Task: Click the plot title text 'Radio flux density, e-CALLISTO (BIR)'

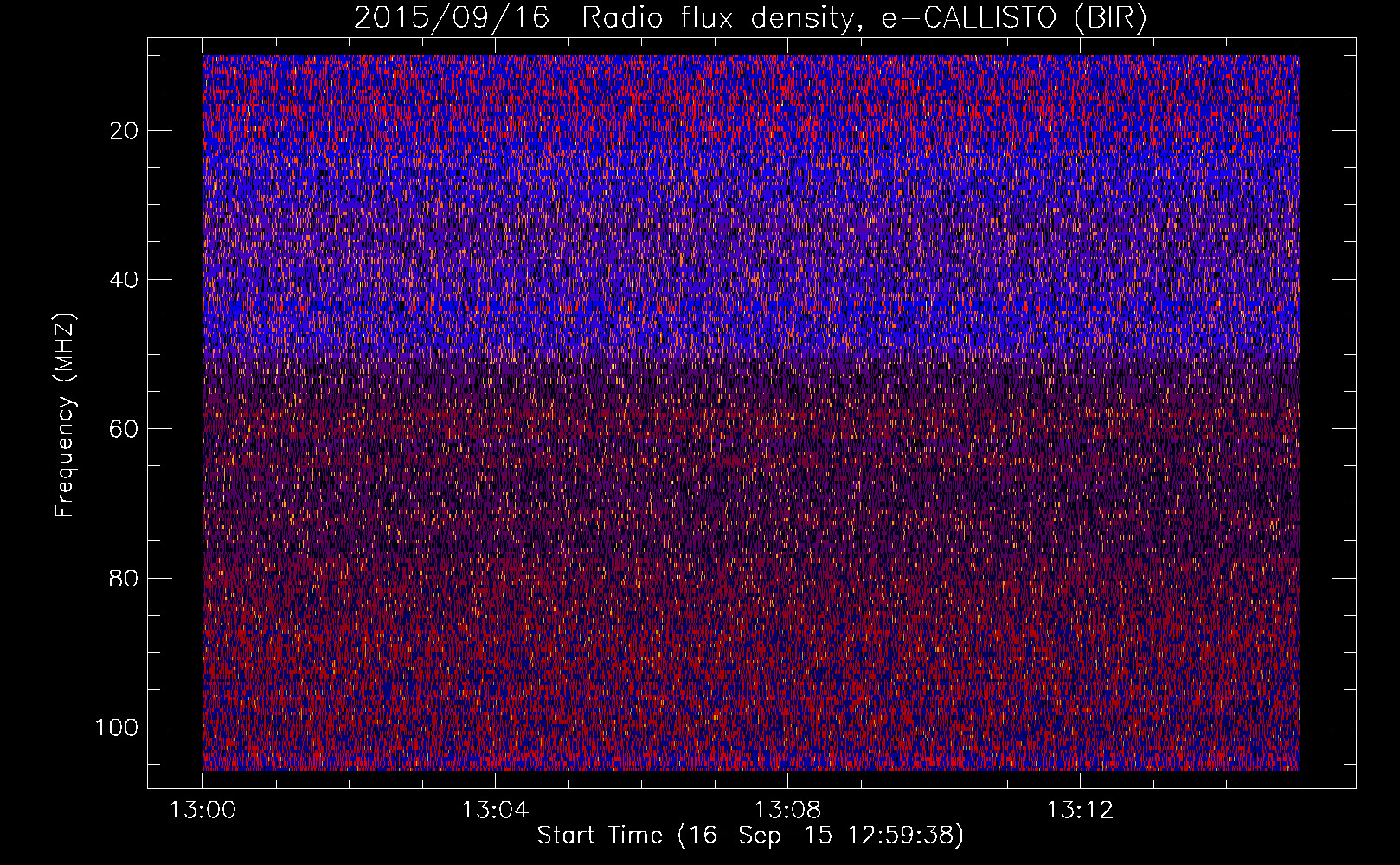Action: click(864, 18)
